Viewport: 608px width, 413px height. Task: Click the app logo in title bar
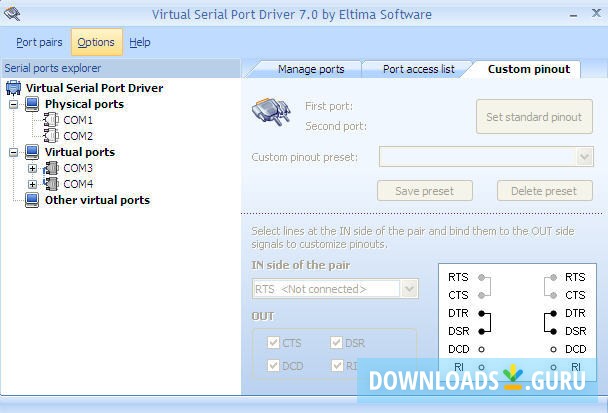(x=12, y=14)
